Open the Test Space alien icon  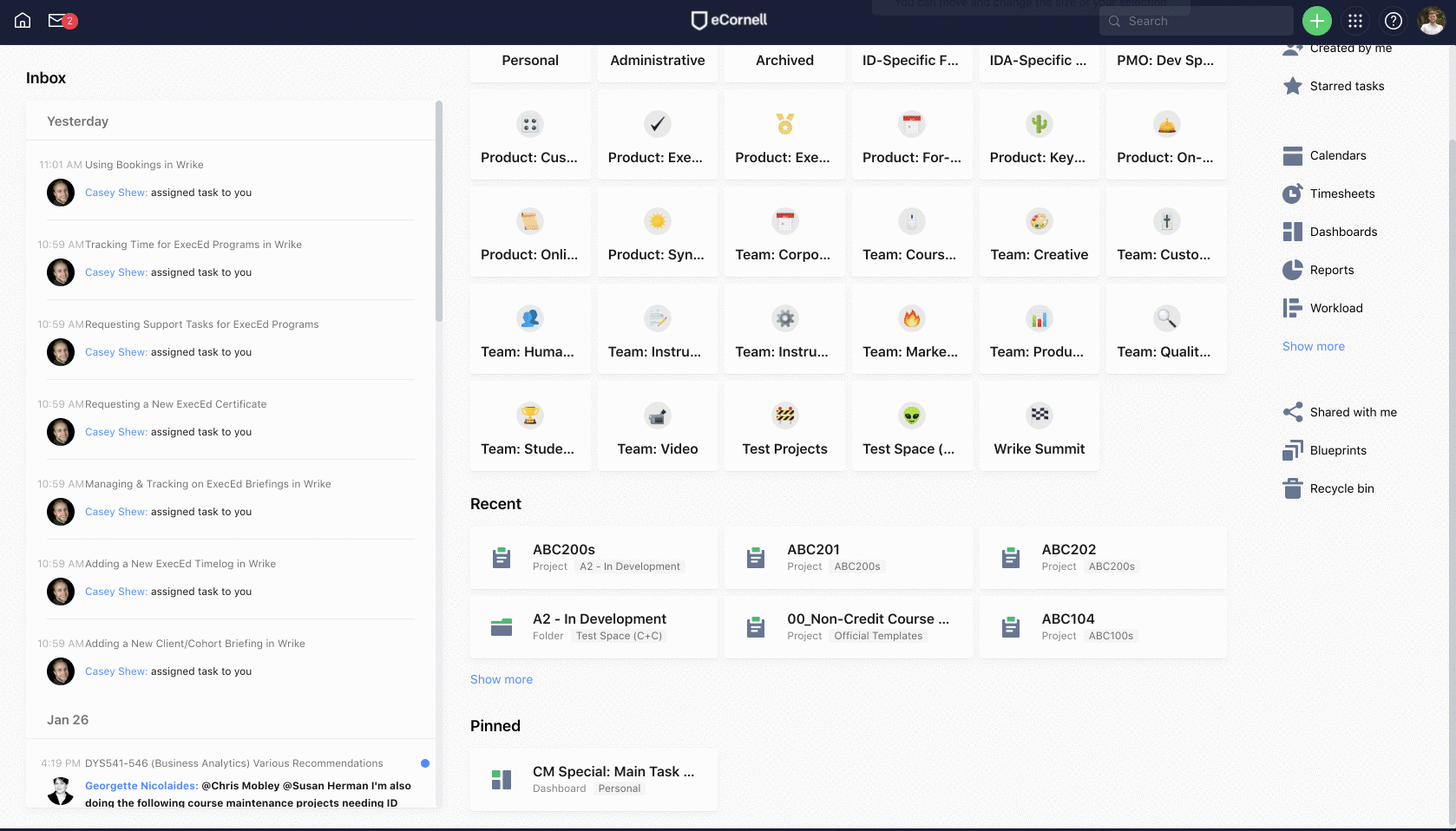point(911,415)
